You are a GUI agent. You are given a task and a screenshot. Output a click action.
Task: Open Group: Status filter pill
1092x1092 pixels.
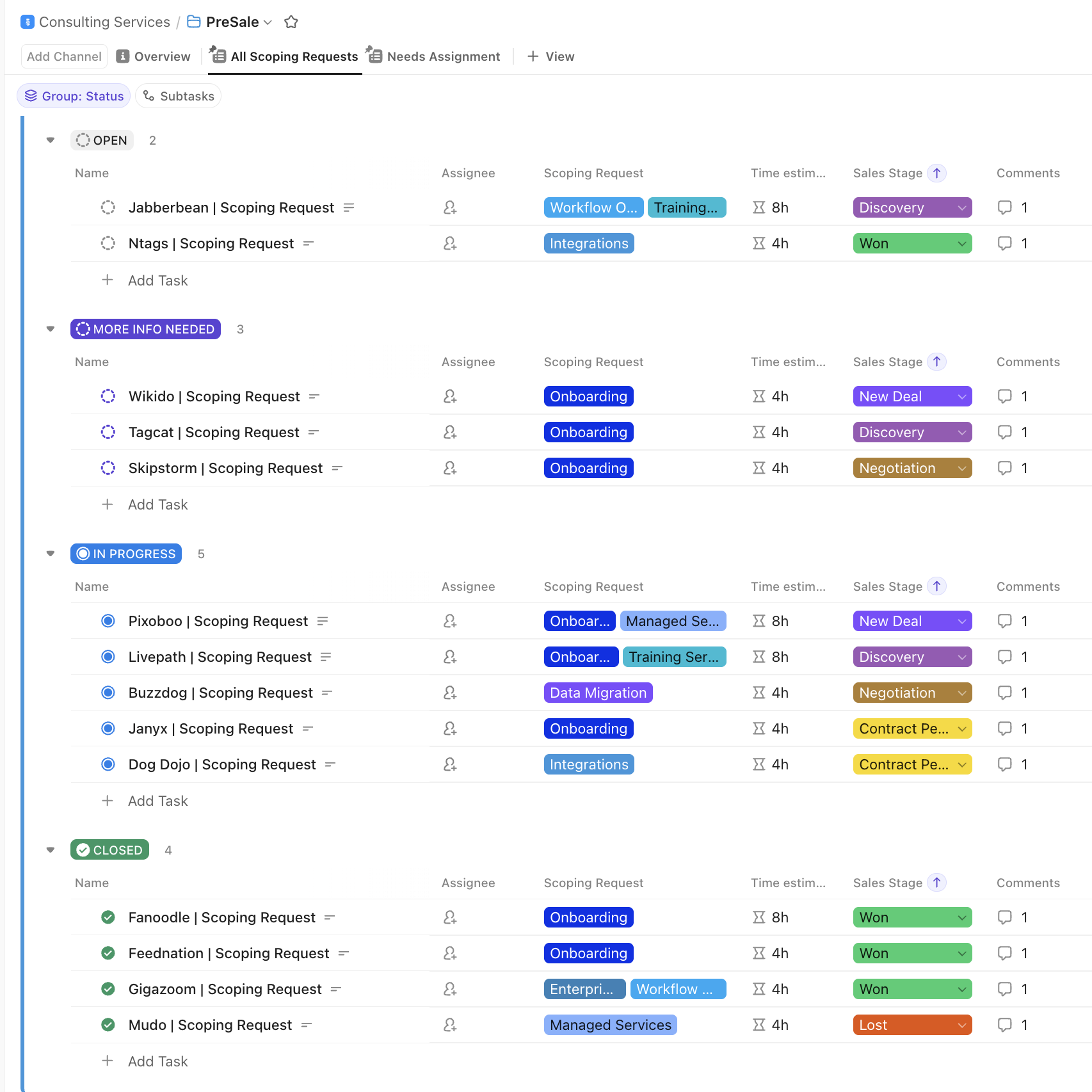tap(74, 96)
